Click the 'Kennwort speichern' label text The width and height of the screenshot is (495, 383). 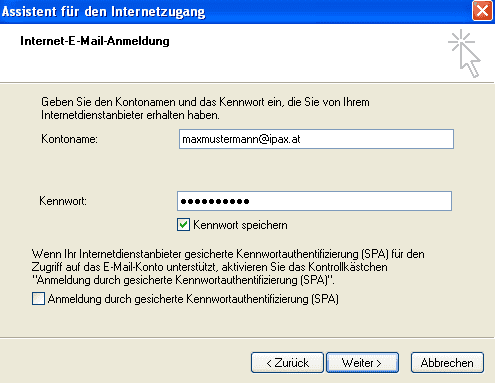click(x=240, y=225)
